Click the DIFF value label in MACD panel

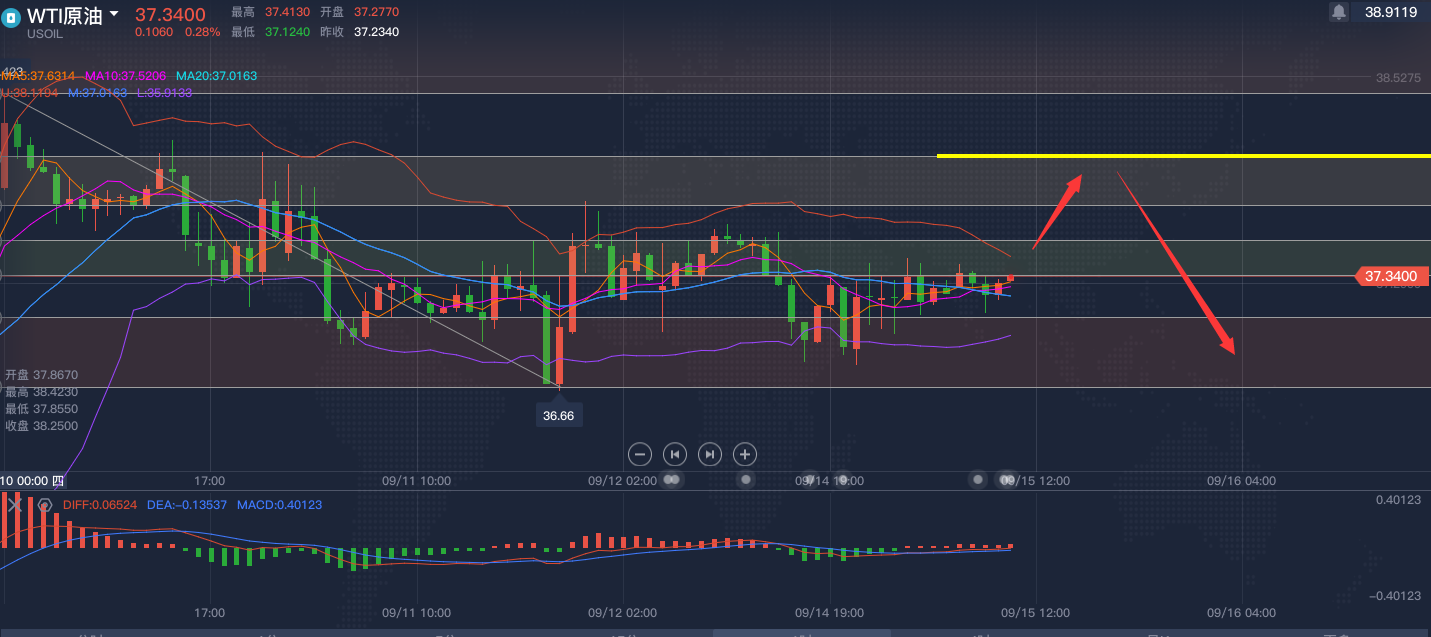click(x=100, y=505)
